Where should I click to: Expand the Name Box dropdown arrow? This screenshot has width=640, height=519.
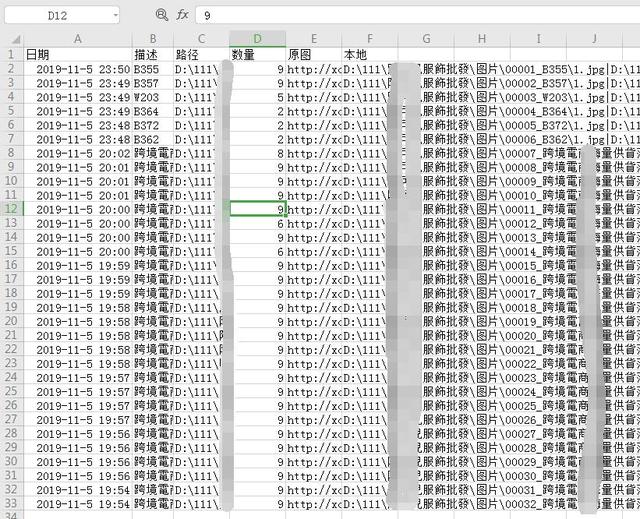(x=116, y=16)
